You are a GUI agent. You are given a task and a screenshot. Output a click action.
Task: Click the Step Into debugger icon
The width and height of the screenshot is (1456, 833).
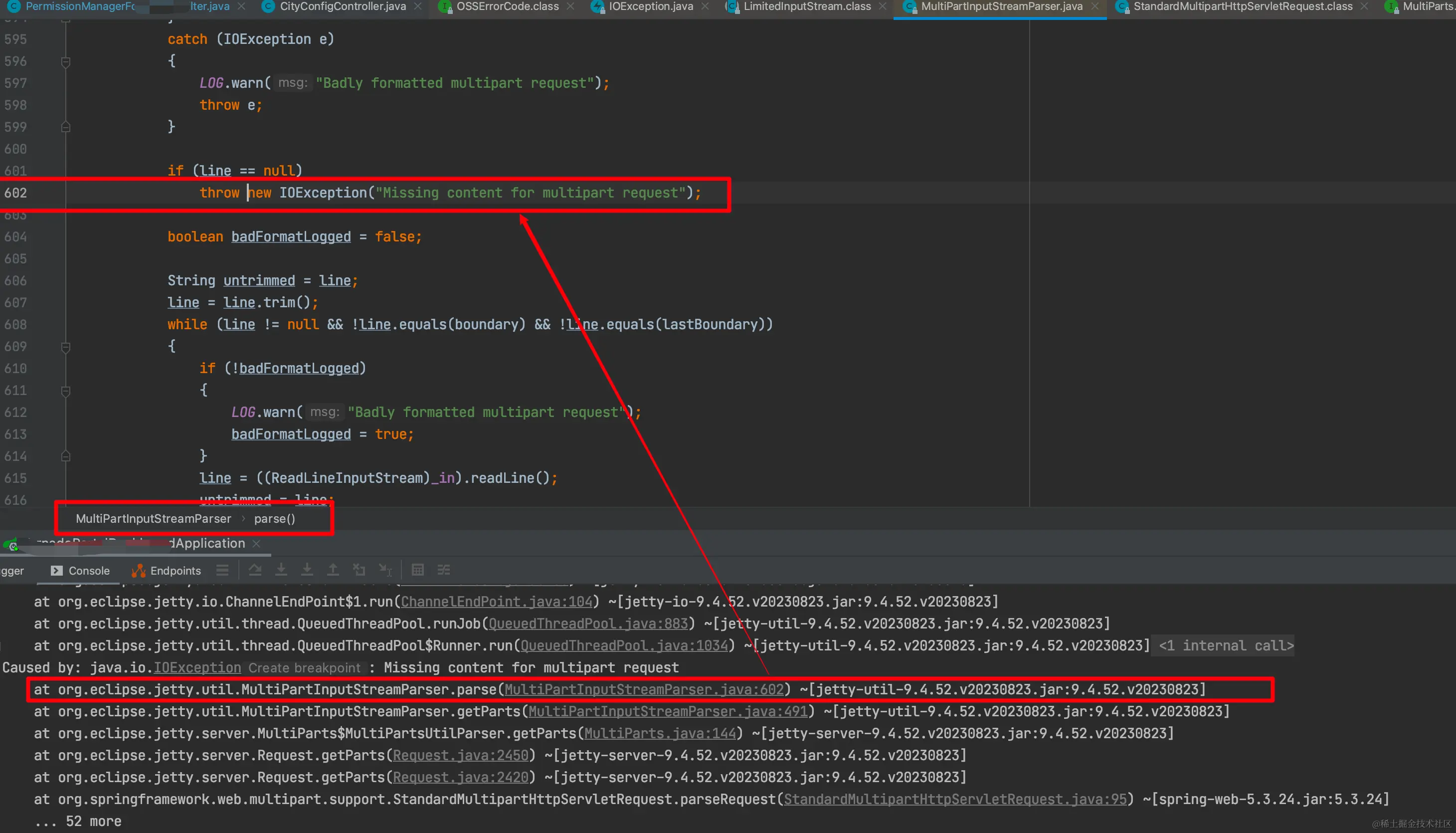point(281,570)
